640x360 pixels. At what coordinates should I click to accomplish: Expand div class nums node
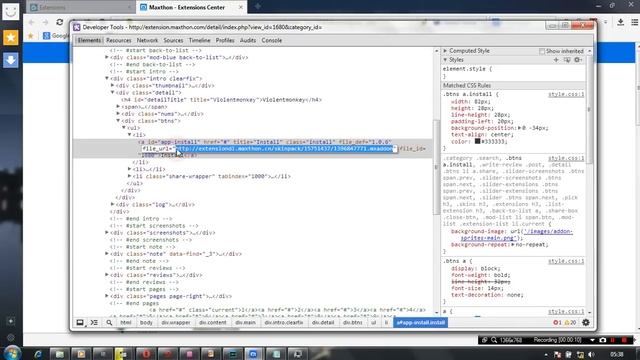[x=118, y=114]
